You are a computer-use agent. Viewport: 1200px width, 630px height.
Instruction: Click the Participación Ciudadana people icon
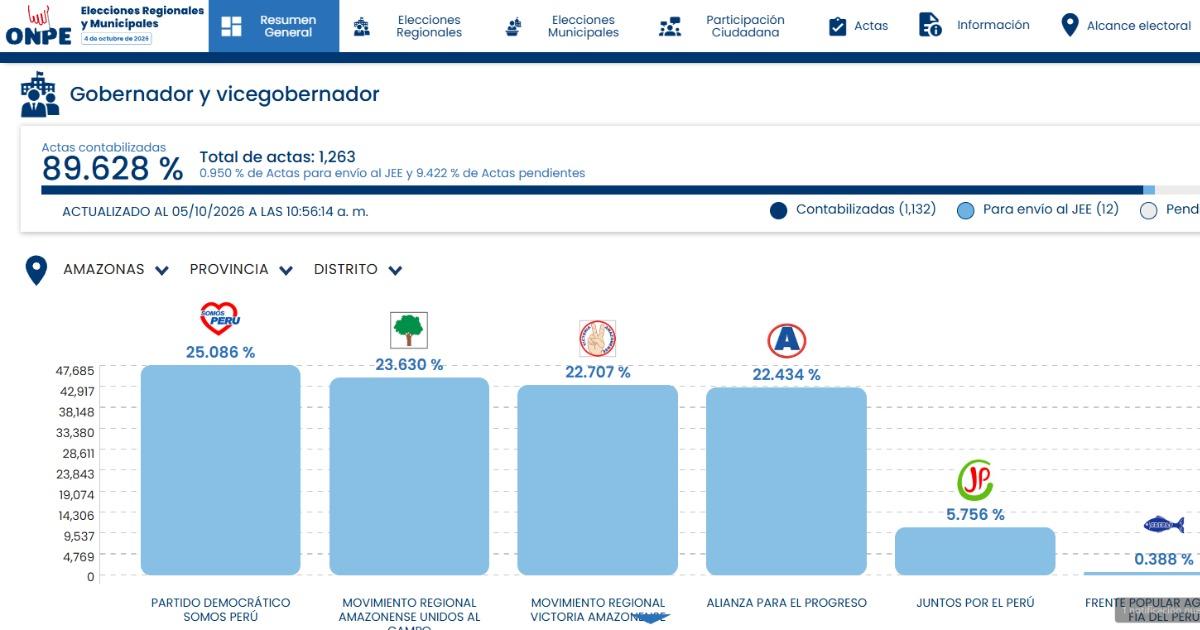(x=670, y=27)
